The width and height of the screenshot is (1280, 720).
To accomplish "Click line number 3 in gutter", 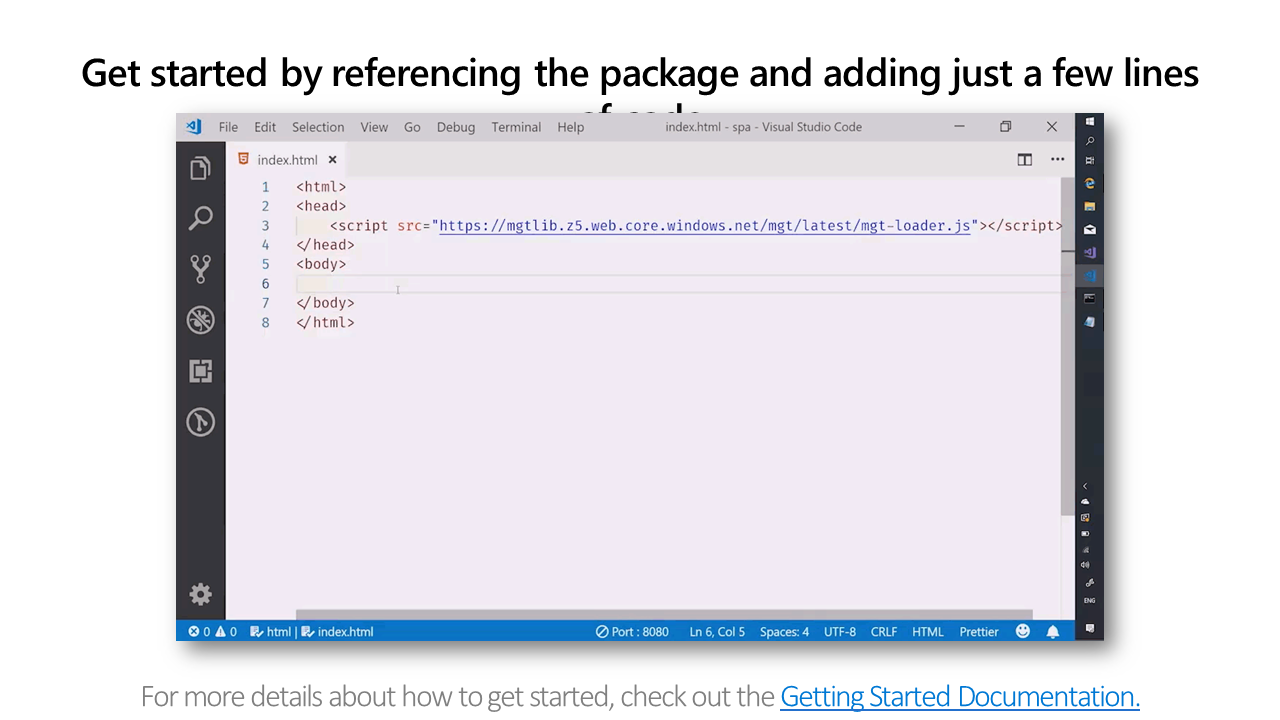I will 266,226.
